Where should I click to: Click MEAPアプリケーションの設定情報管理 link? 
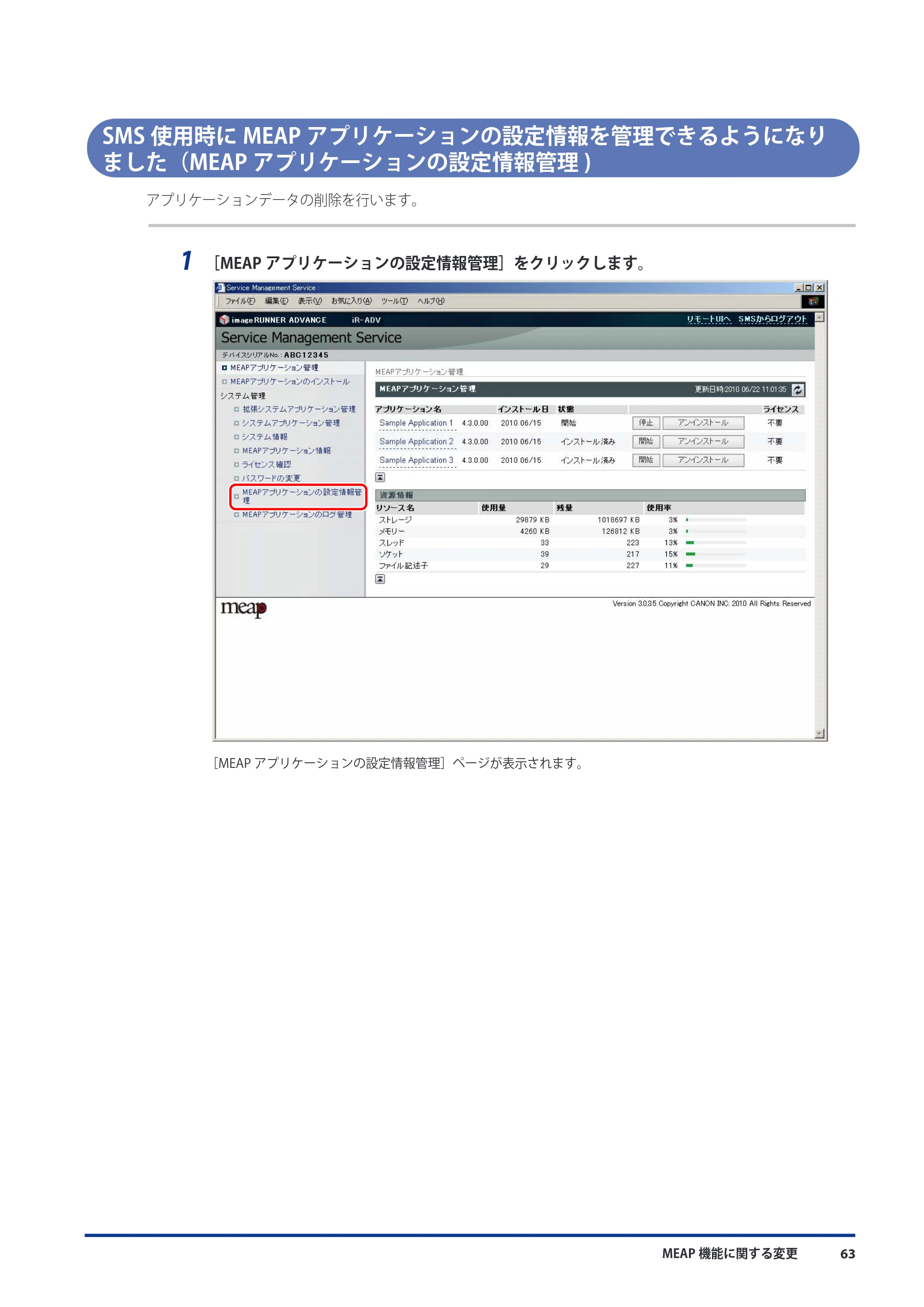point(302,496)
